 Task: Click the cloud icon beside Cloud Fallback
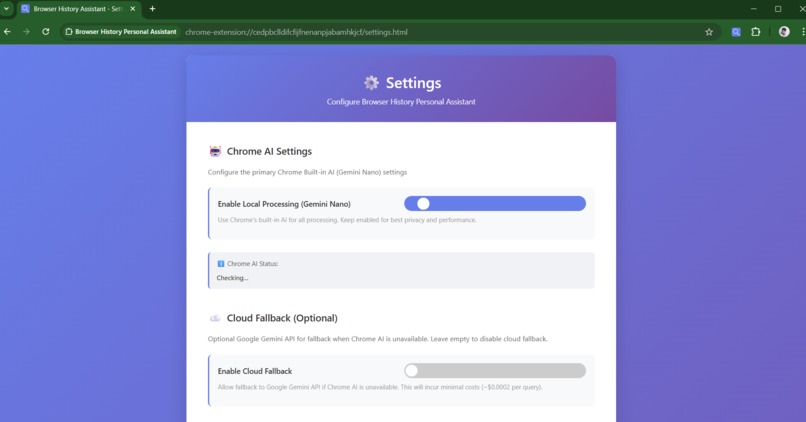tap(215, 318)
